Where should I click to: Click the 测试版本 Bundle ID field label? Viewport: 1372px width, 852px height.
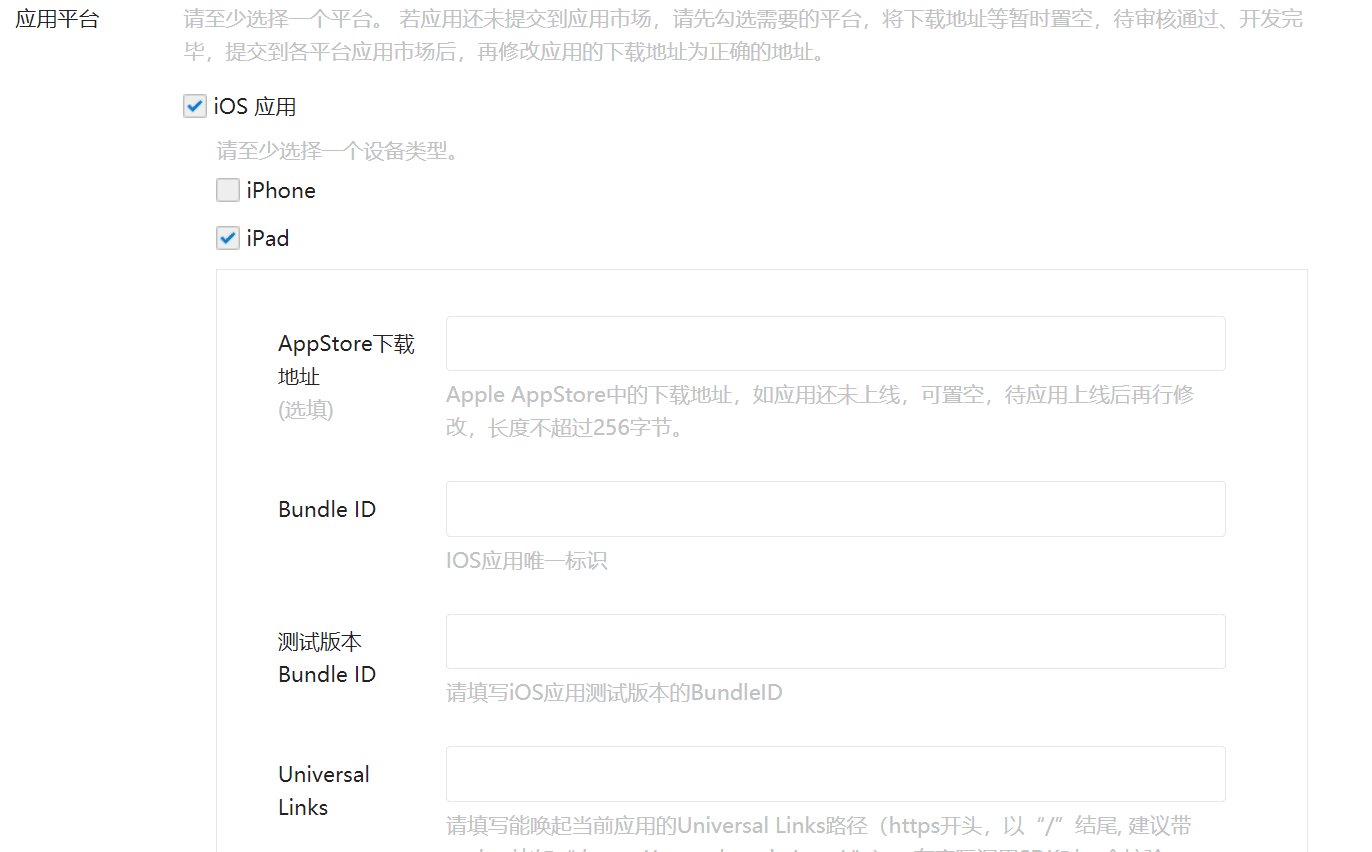point(327,658)
